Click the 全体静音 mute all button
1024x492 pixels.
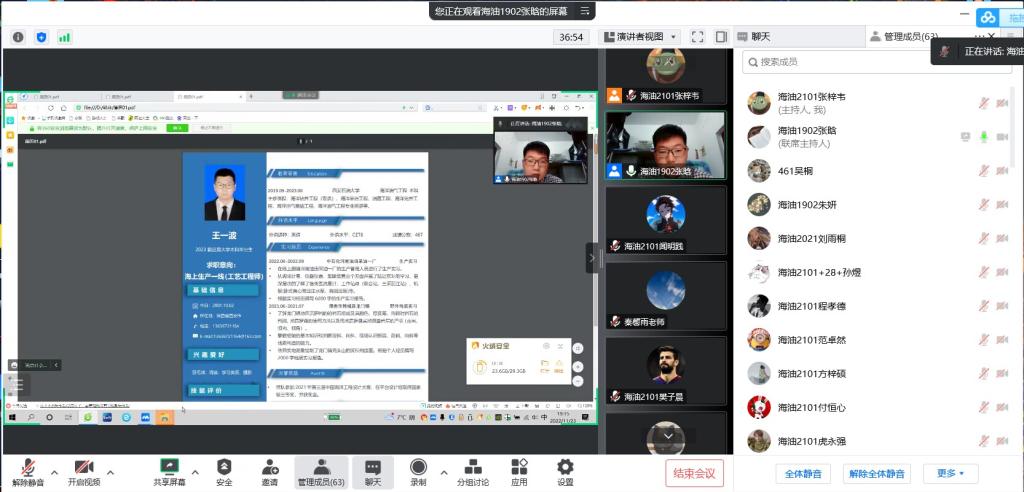click(x=803, y=473)
